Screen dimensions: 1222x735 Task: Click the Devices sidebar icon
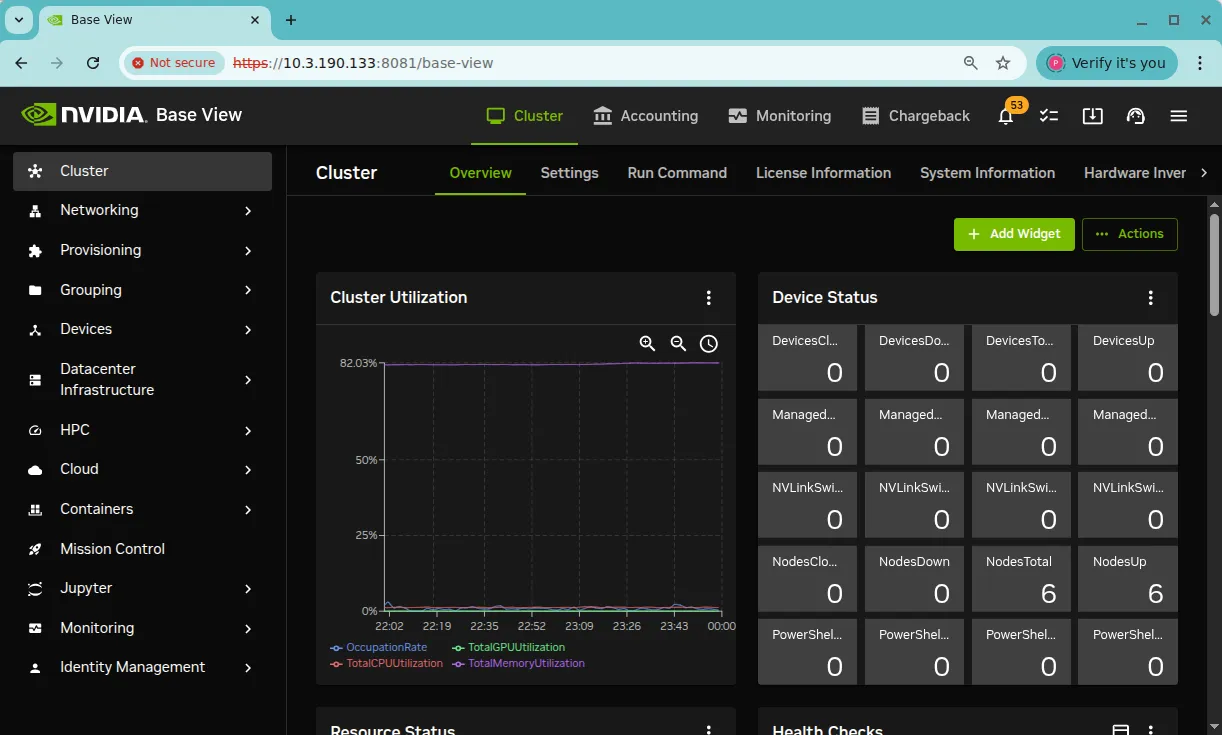point(36,330)
